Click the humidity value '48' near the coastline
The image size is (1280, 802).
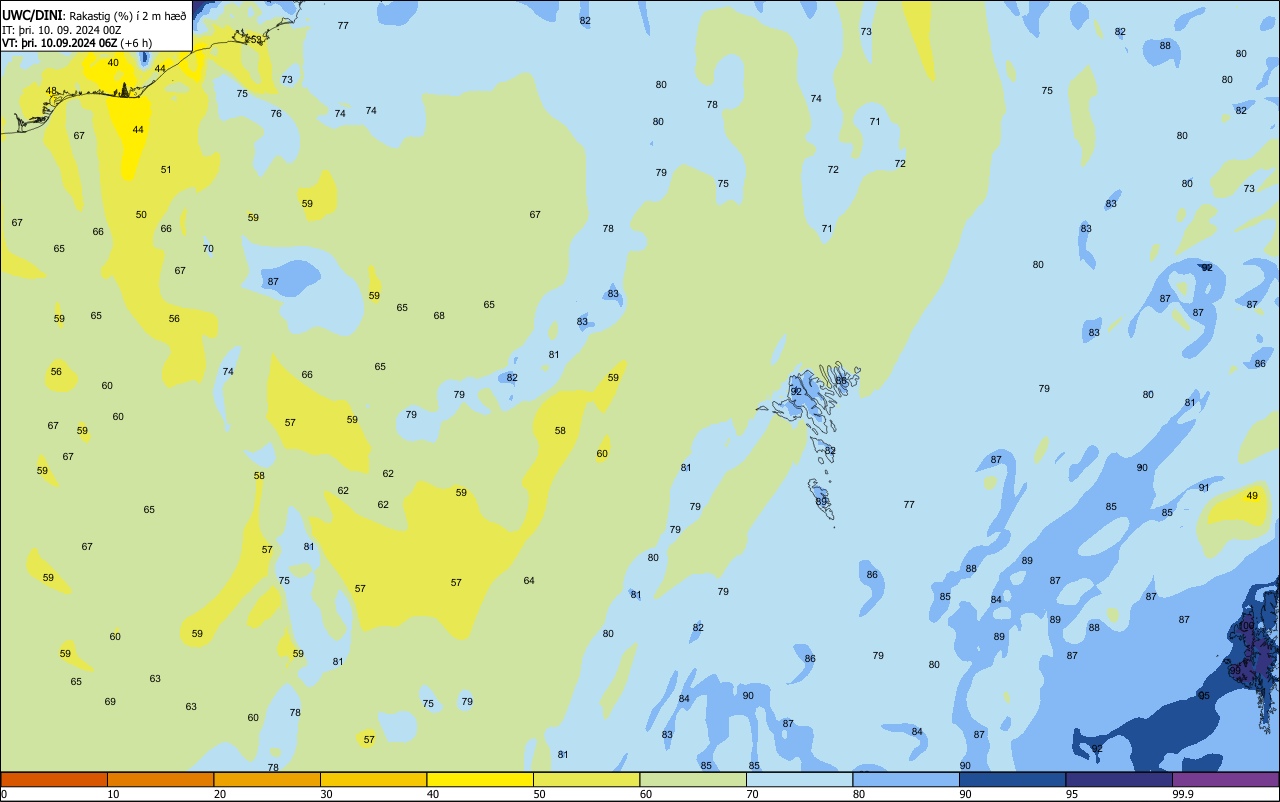point(51,91)
